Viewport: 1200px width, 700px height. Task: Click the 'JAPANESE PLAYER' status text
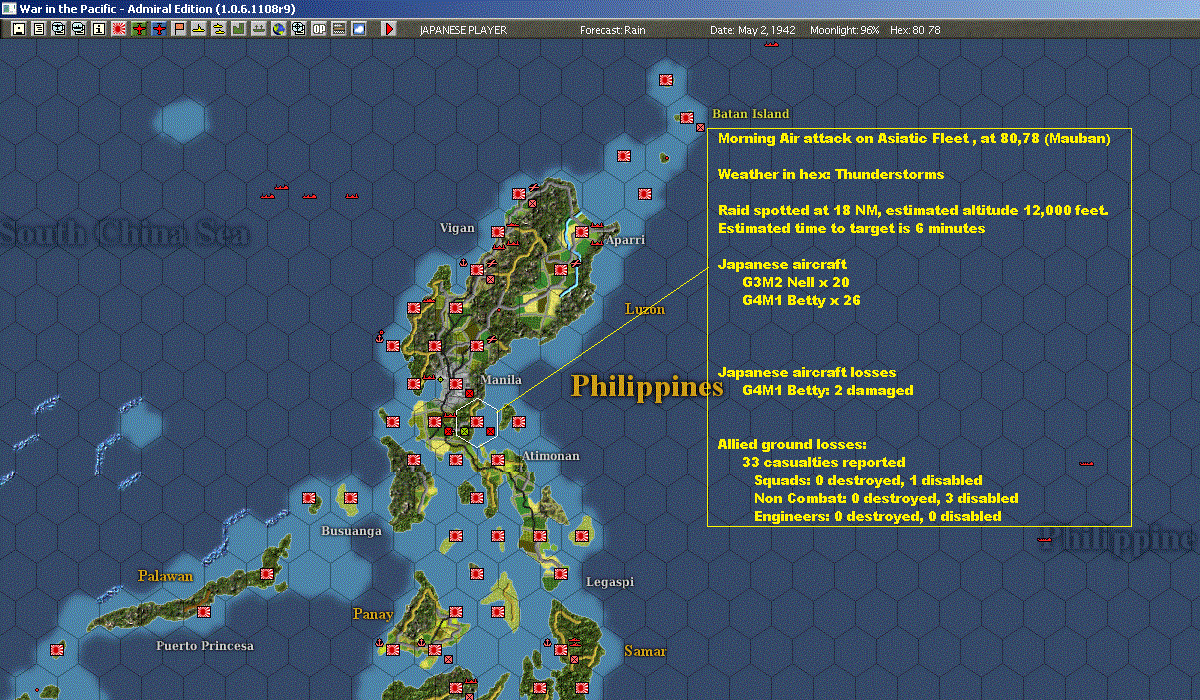coord(463,30)
